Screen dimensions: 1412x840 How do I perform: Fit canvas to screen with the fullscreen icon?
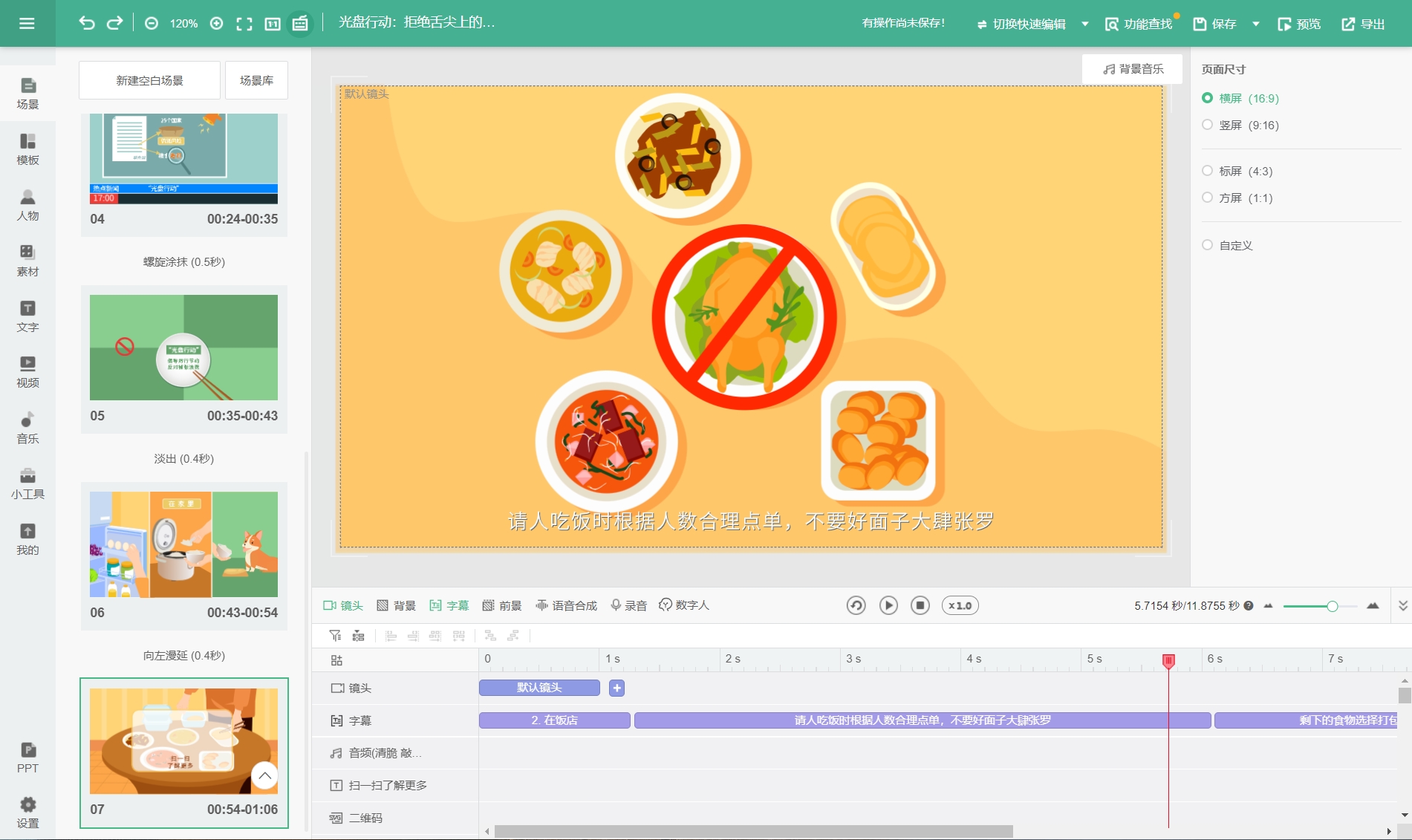(244, 24)
